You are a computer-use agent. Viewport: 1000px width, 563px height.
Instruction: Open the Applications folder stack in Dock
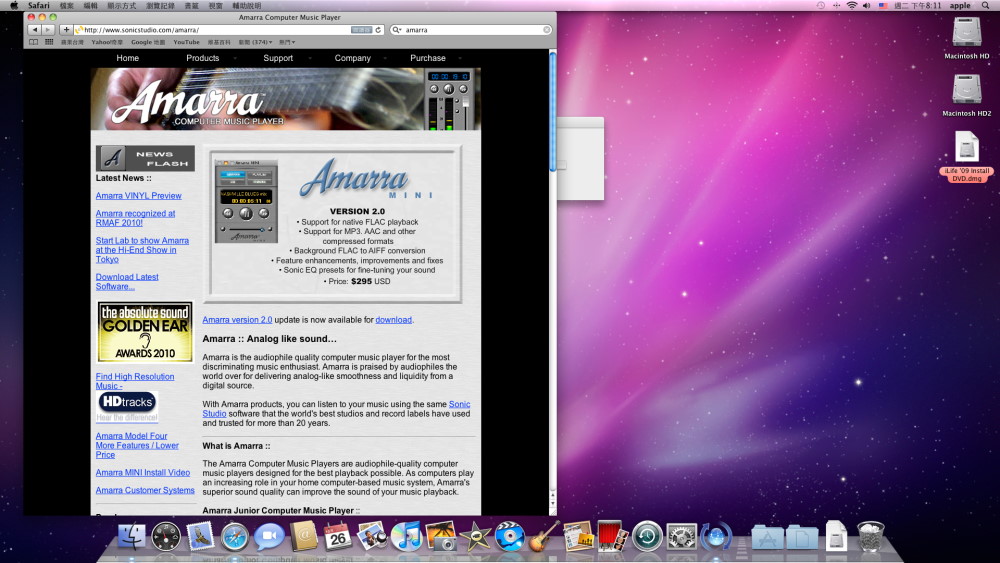tap(767, 537)
